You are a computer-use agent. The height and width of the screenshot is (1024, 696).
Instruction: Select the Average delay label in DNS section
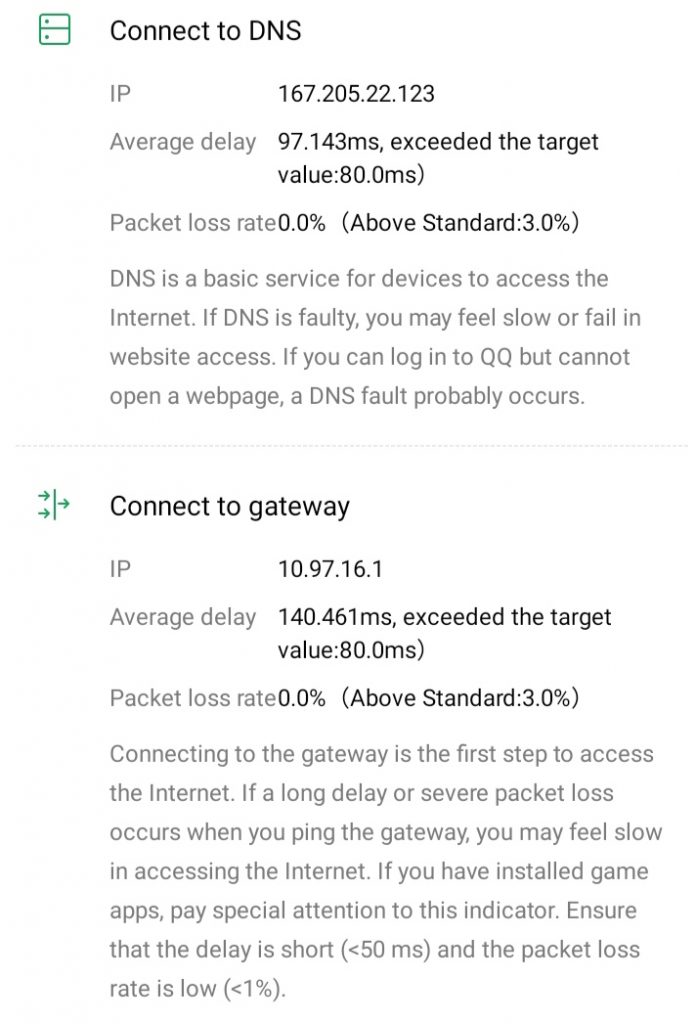tap(183, 142)
